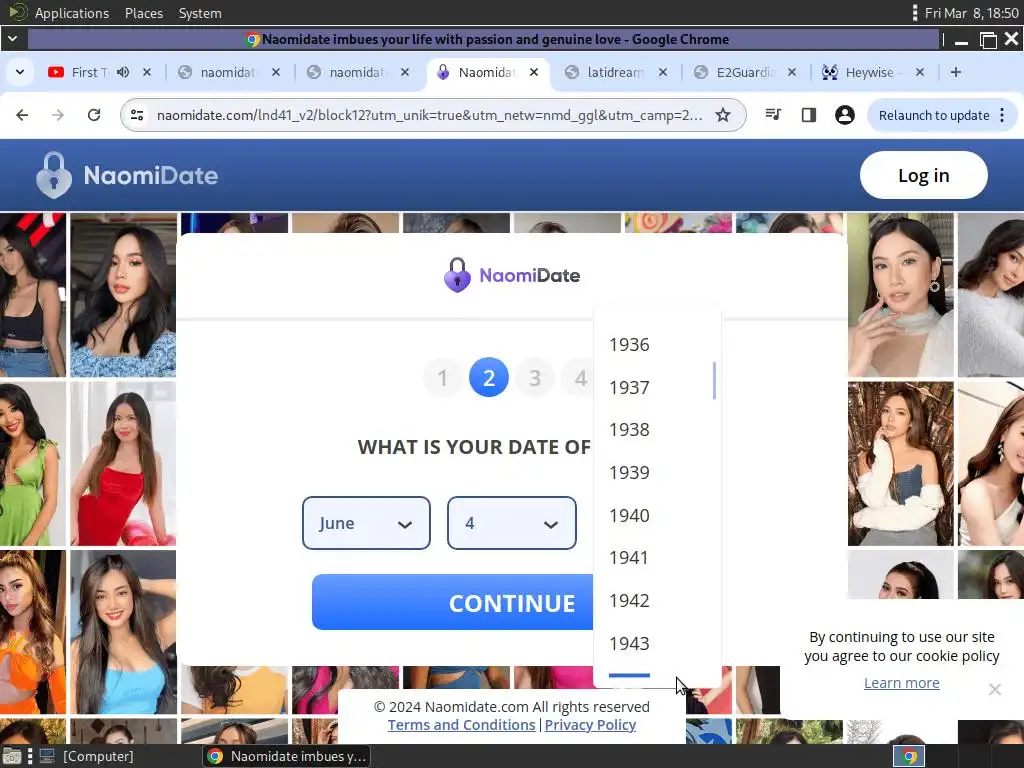1024x768 pixels.
Task: Open the tab search dropdown arrow
Action: coord(20,72)
